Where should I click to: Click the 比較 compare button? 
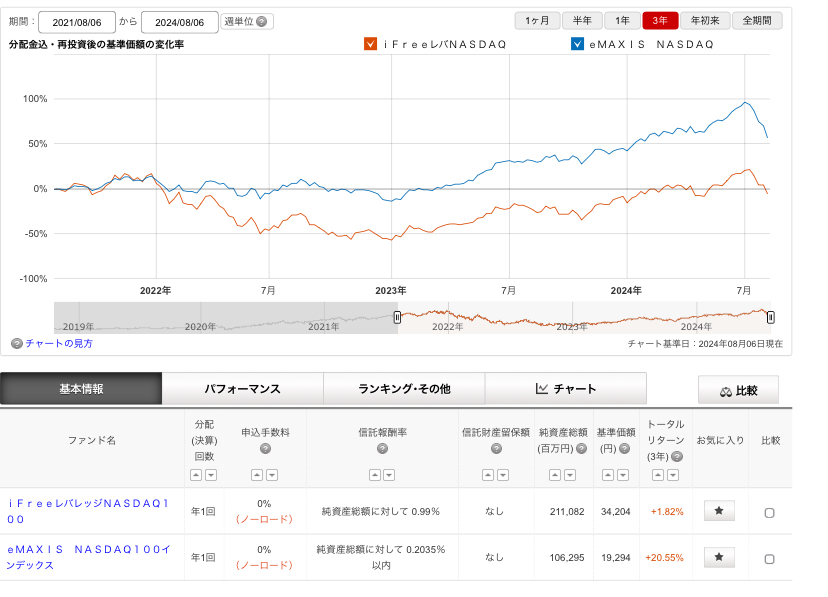[x=738, y=391]
